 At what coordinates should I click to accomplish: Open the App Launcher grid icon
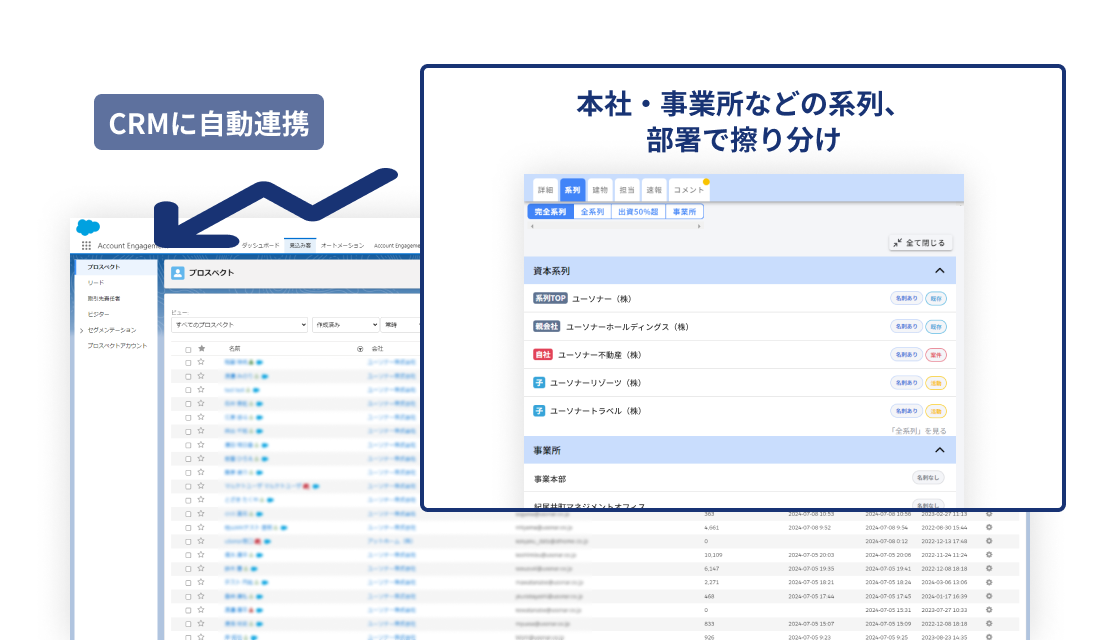pos(86,246)
